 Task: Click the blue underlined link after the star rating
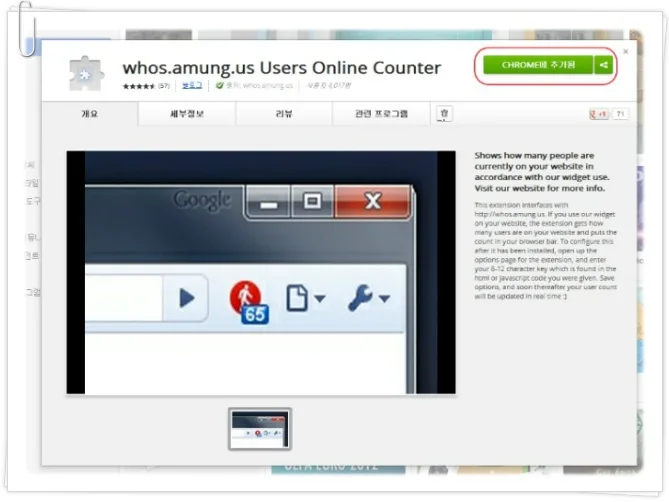(x=192, y=85)
